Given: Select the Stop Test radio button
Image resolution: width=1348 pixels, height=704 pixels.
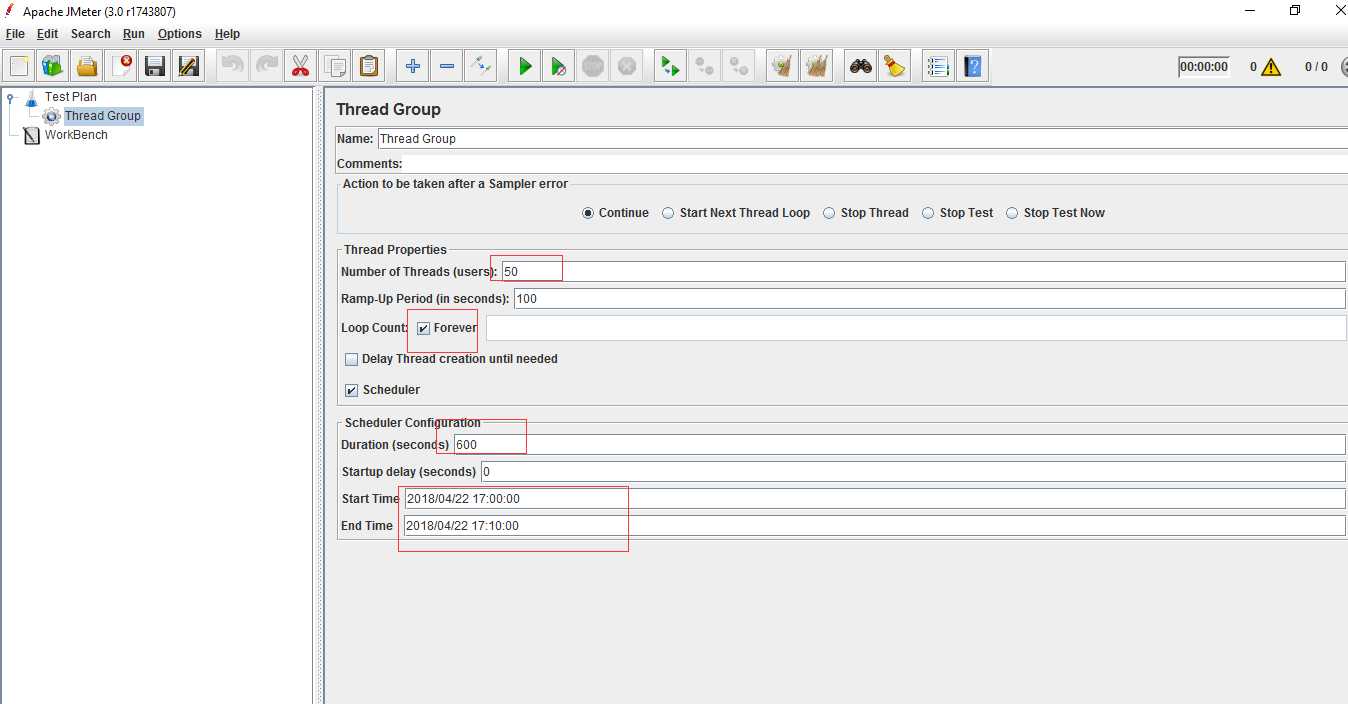Looking at the screenshot, I should (x=928, y=213).
